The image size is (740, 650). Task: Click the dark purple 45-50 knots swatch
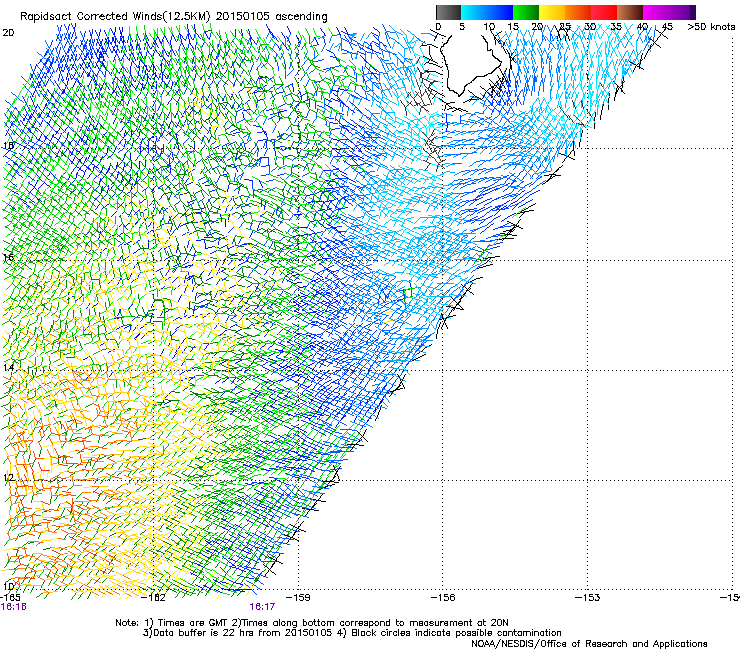point(682,12)
